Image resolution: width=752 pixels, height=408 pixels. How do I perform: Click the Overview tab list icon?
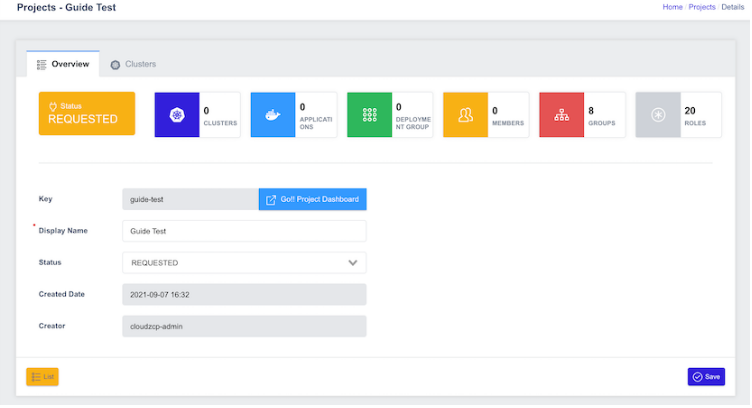coord(42,64)
